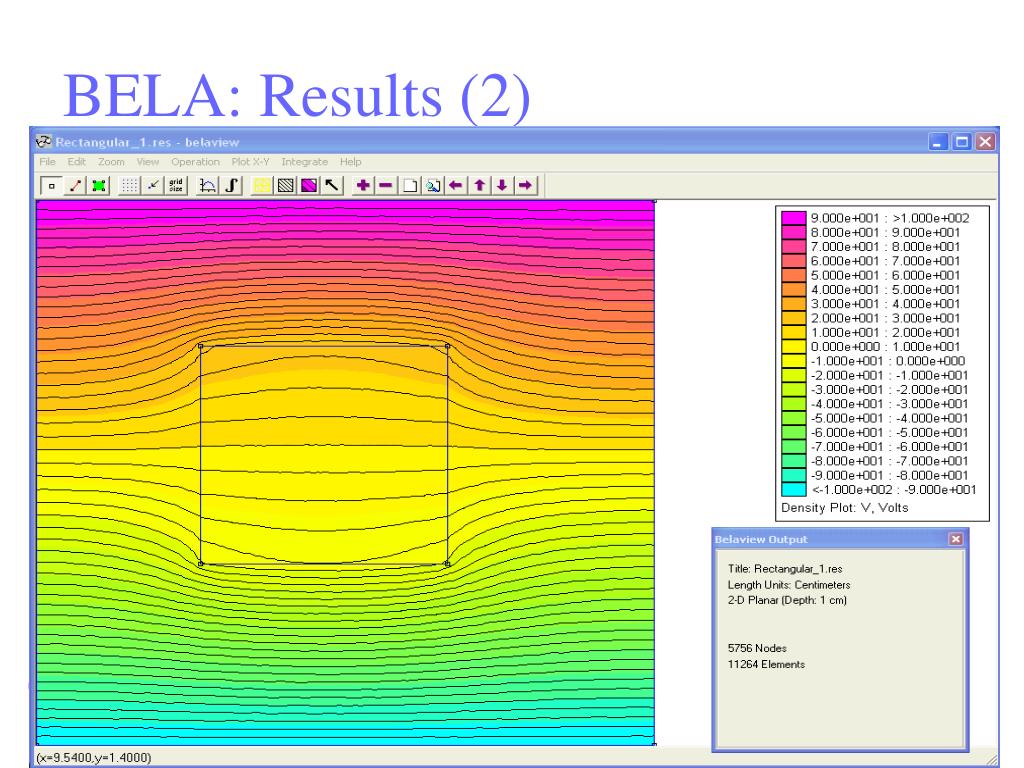Click the vector arrow plot icon
Viewport: 1024px width, 768px height.
332,186
